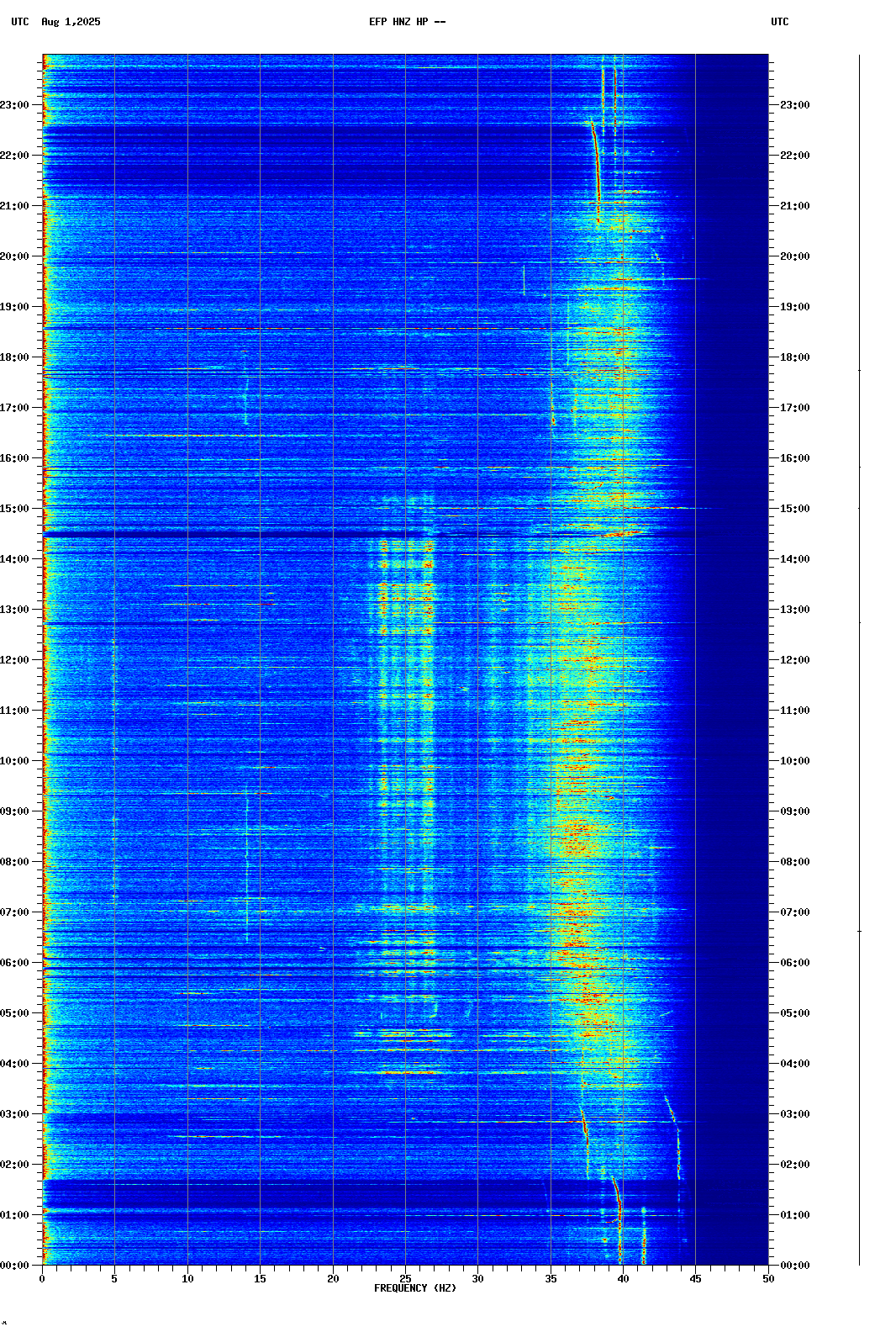The height and width of the screenshot is (1332, 896).
Task: Click '09:00' on the right time axis
Action: click(795, 811)
